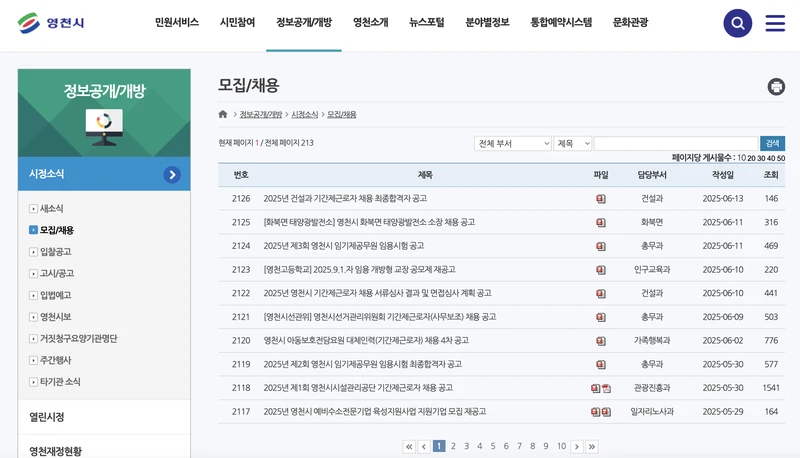Open 영천소개 top menu
The height and width of the screenshot is (458, 800).
pos(371,22)
